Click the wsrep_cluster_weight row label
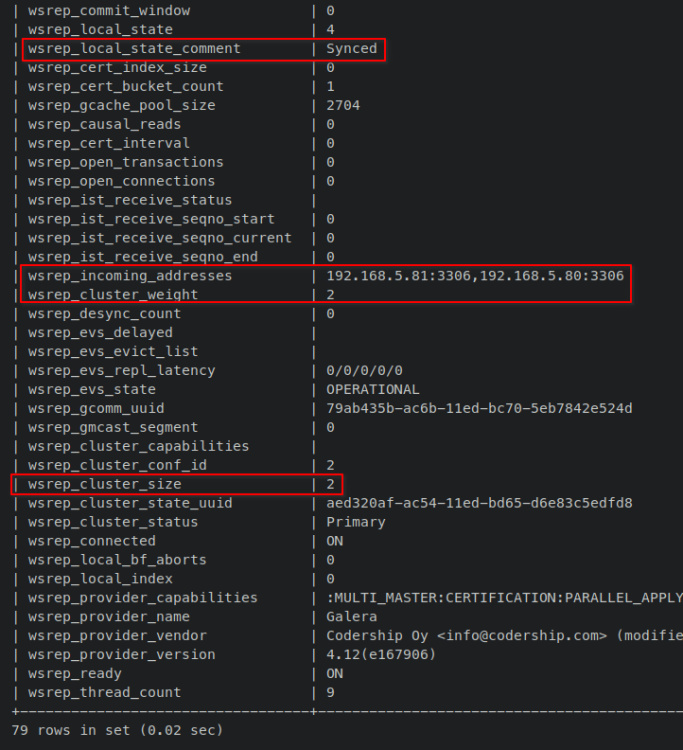The width and height of the screenshot is (683, 750). (x=113, y=294)
